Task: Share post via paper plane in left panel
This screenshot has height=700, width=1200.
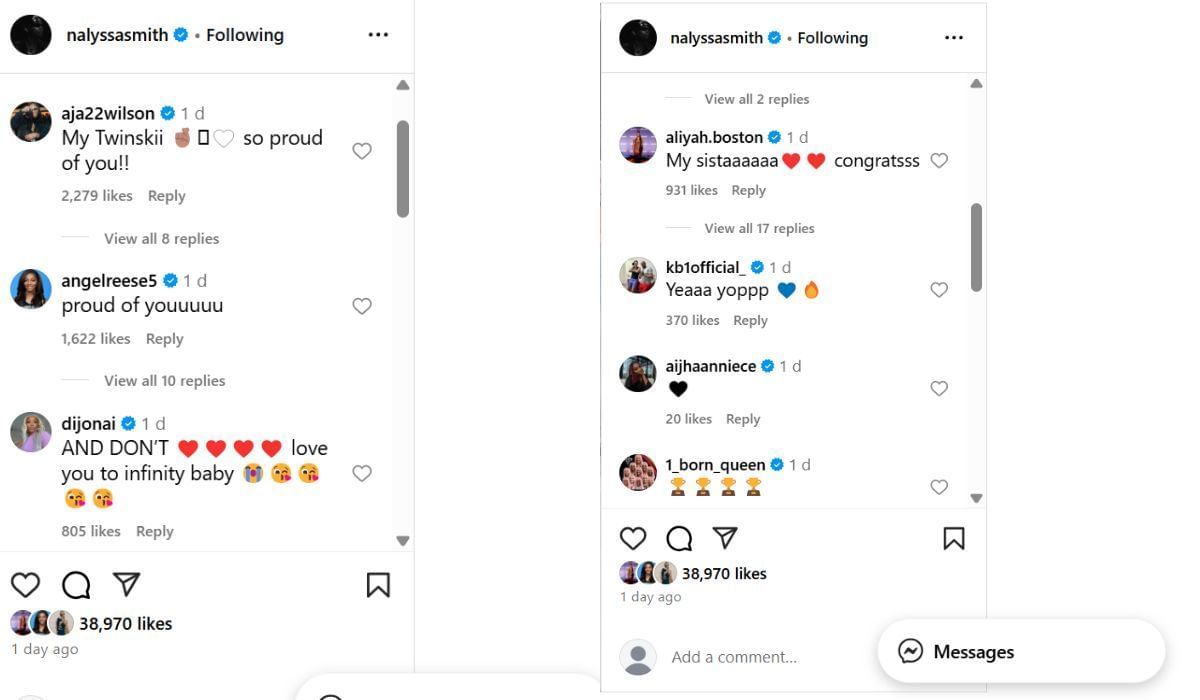Action: [126, 584]
